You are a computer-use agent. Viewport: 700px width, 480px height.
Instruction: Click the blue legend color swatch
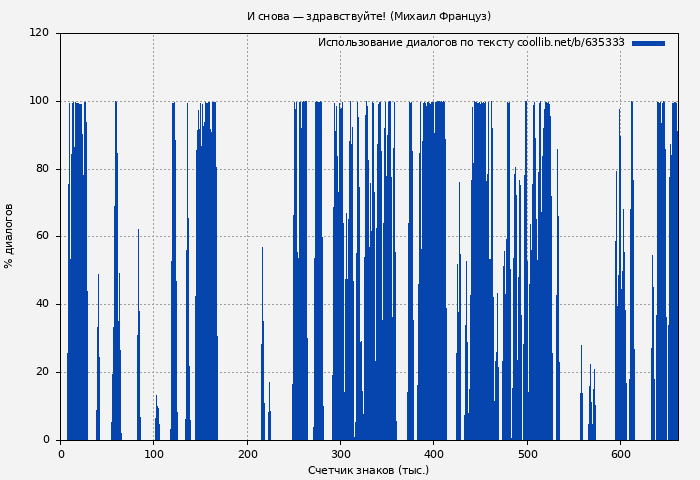(648, 43)
